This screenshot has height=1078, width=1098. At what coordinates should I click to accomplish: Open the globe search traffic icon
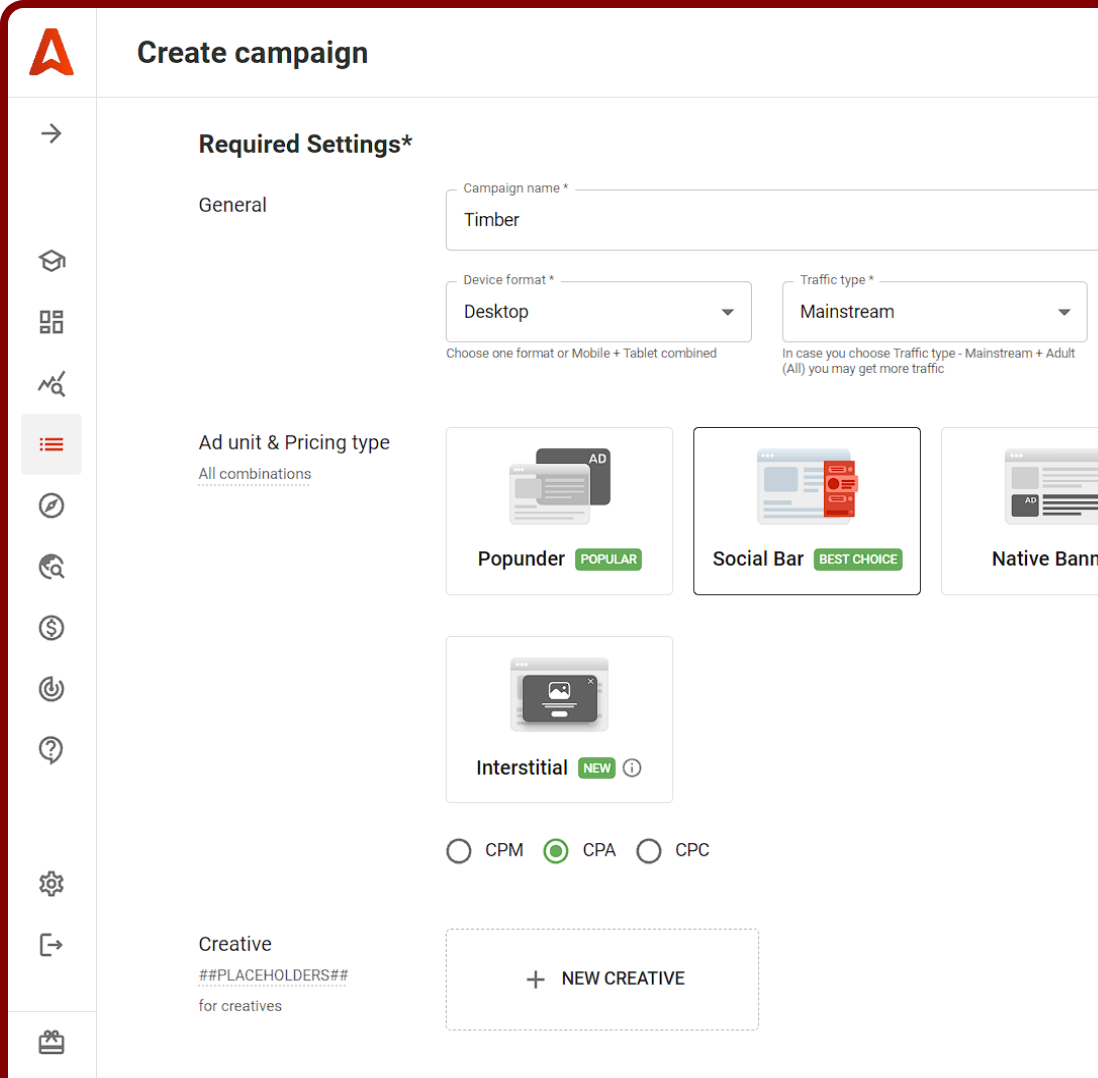pyautogui.click(x=51, y=566)
